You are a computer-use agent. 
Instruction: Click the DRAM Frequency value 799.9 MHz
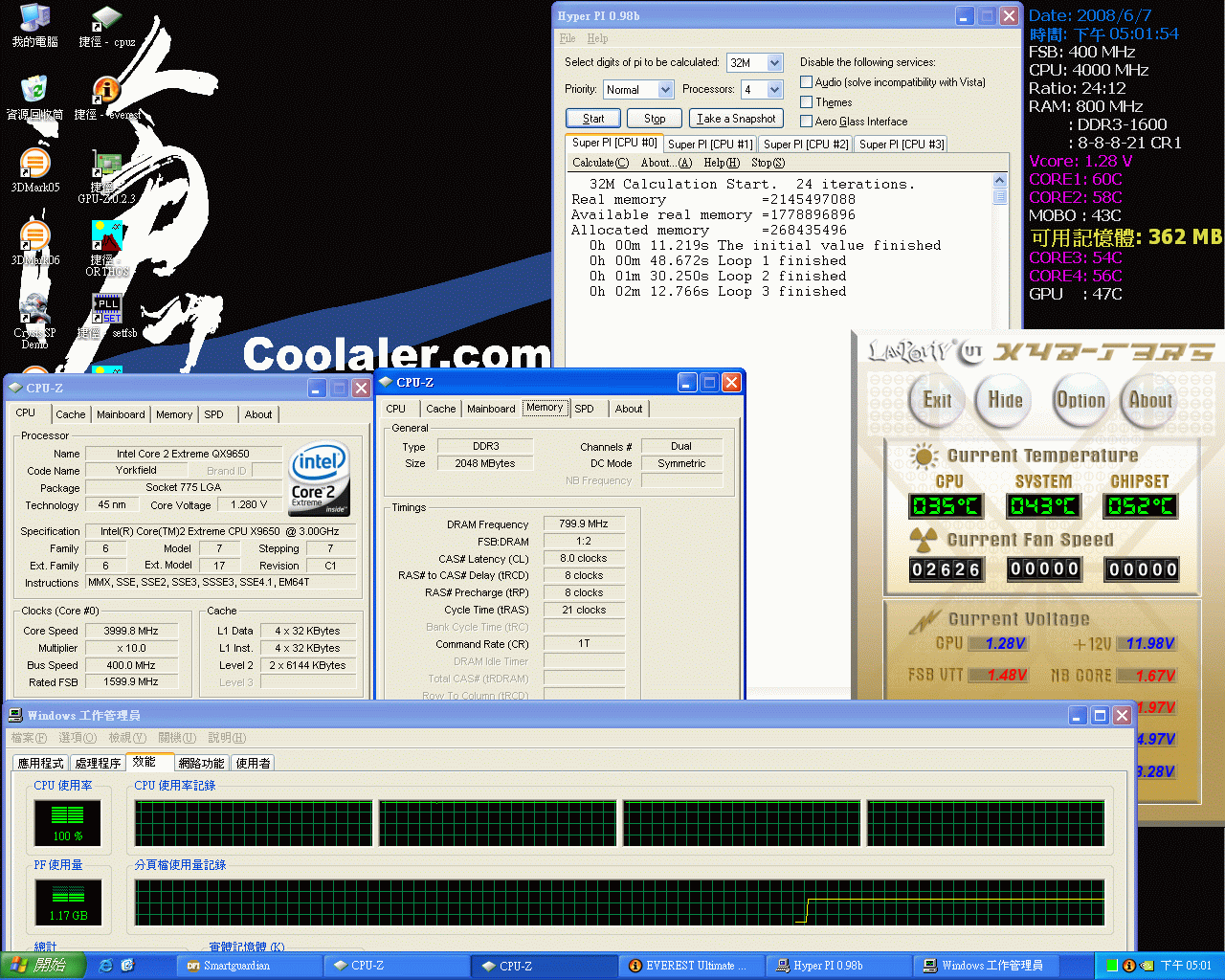pos(584,523)
